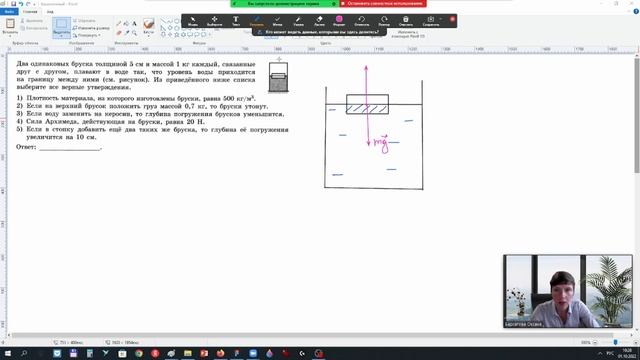Image resolution: width=640 pixels, height=360 pixels.
Task: Select the Color picker eyedropper tool
Action: [x=127, y=33]
